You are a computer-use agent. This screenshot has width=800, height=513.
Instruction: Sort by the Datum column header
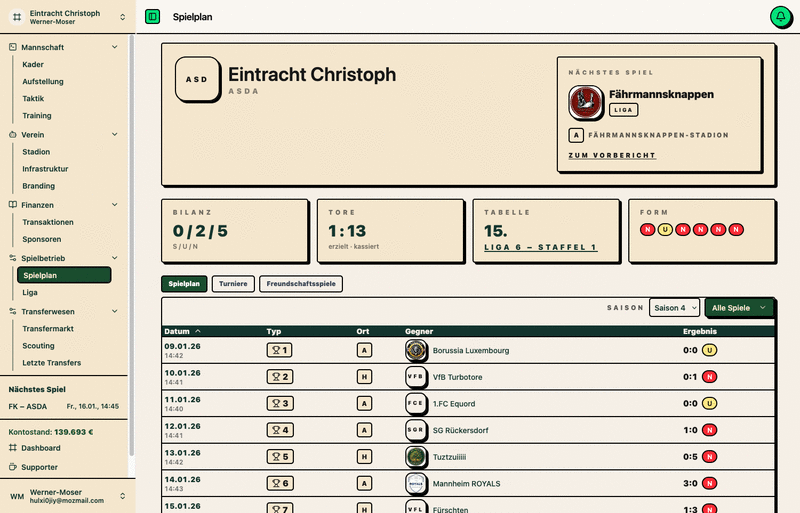point(182,331)
